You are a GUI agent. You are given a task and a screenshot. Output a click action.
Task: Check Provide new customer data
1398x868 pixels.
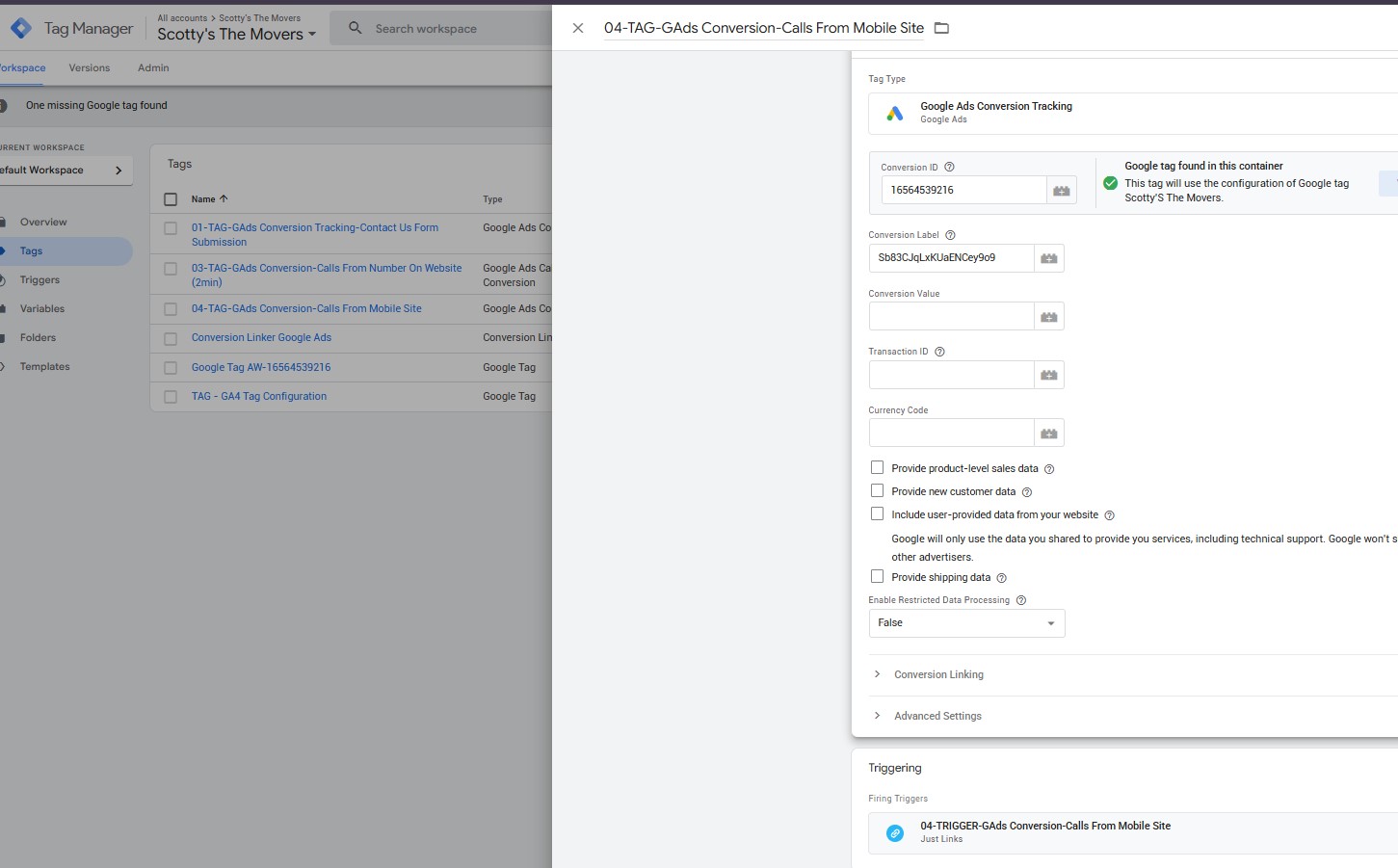click(x=877, y=490)
